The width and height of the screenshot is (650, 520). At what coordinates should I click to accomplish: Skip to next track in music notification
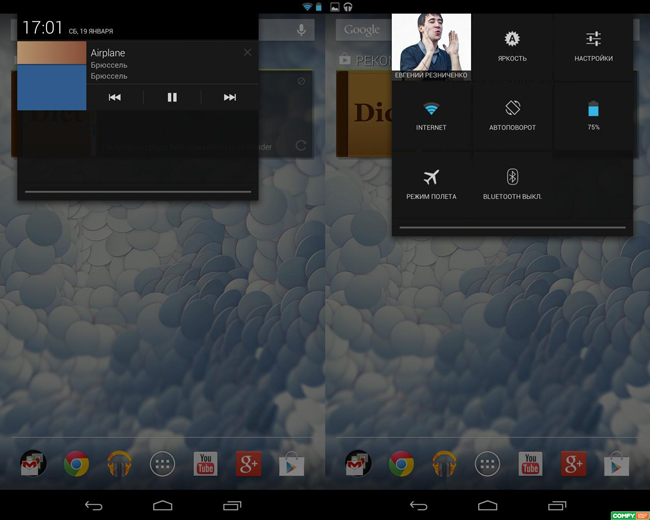[x=230, y=97]
